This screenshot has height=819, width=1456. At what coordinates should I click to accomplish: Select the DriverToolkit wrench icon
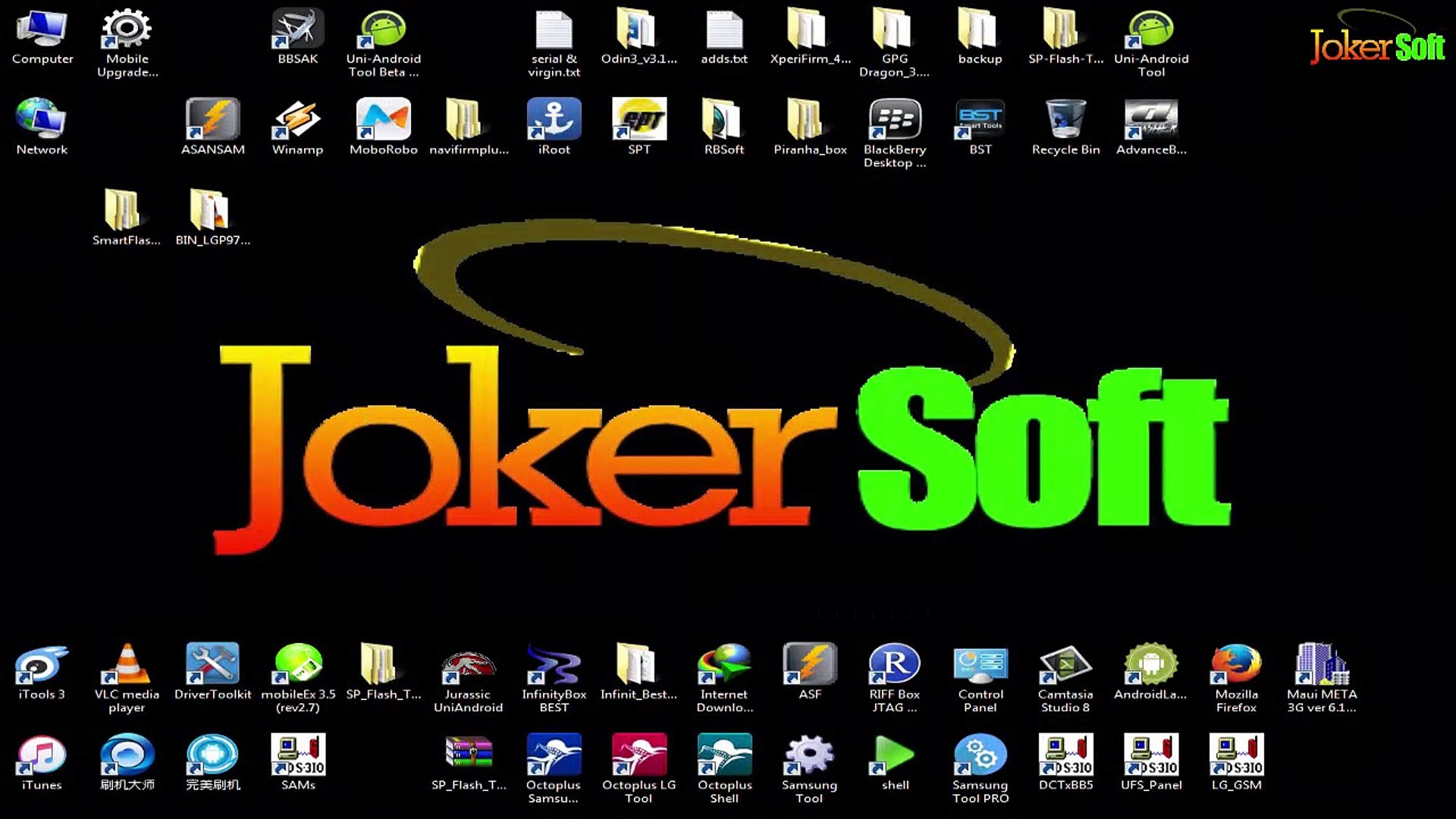coord(212,665)
